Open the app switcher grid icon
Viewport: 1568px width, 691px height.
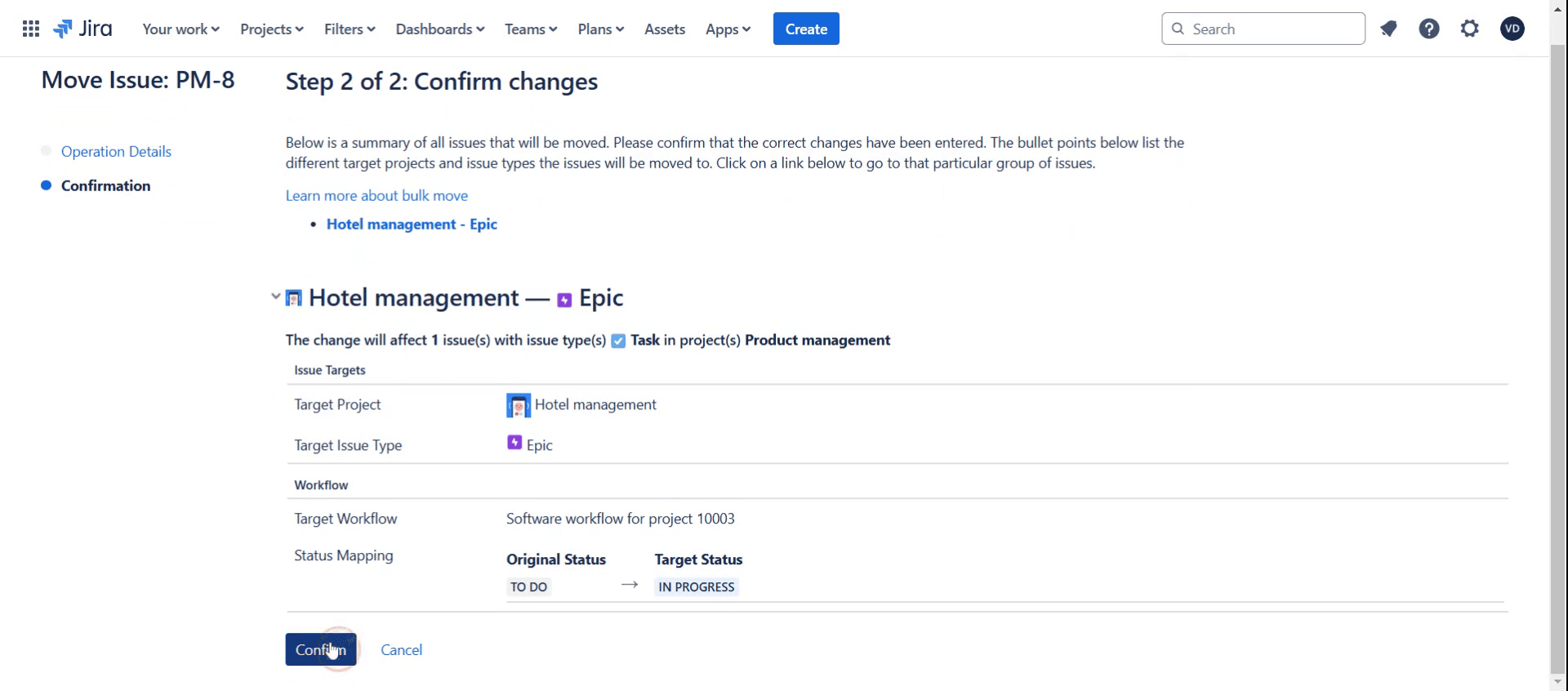[x=31, y=29]
